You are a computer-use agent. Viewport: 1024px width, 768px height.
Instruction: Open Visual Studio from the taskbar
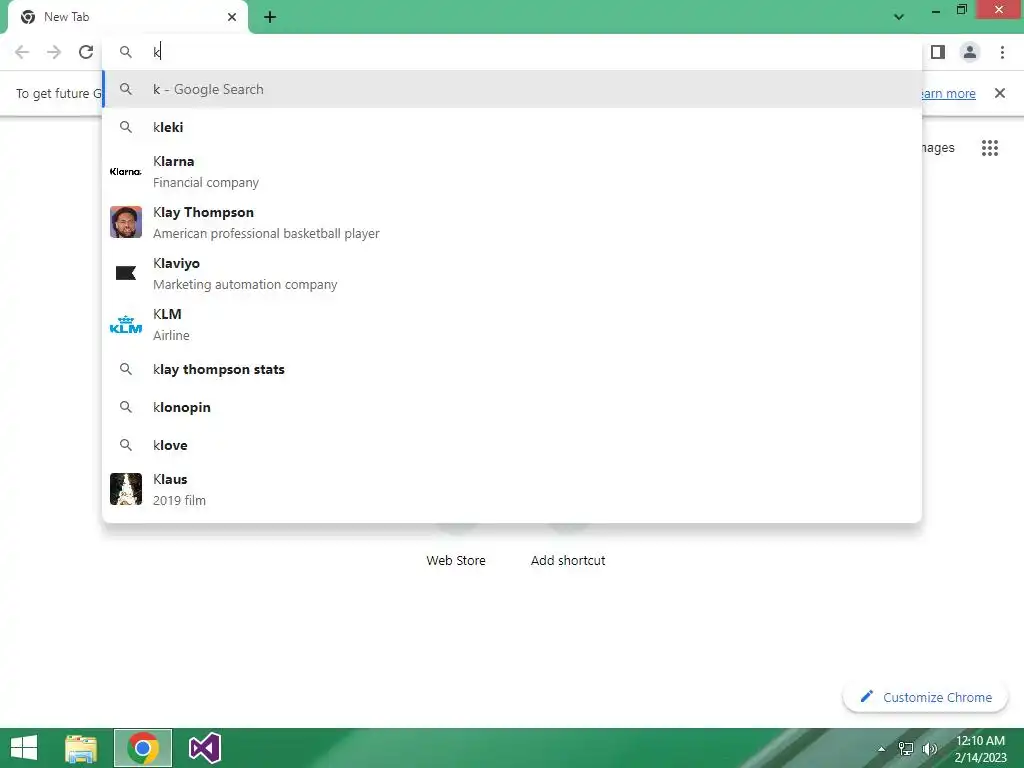pos(204,748)
